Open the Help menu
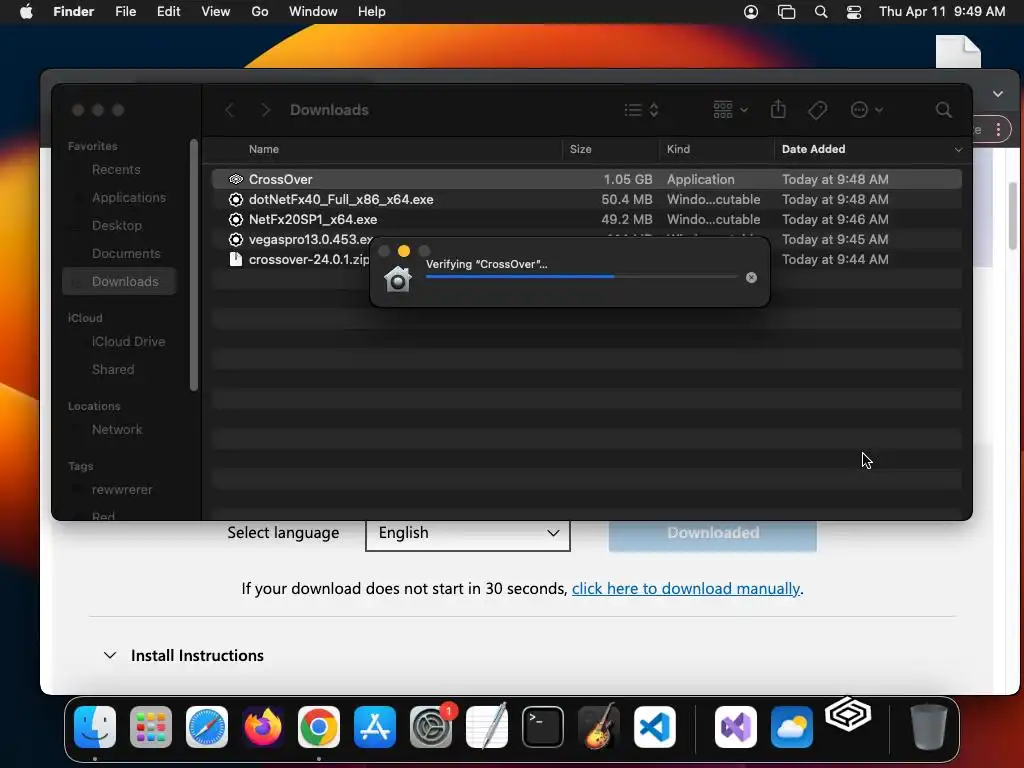 [x=372, y=12]
